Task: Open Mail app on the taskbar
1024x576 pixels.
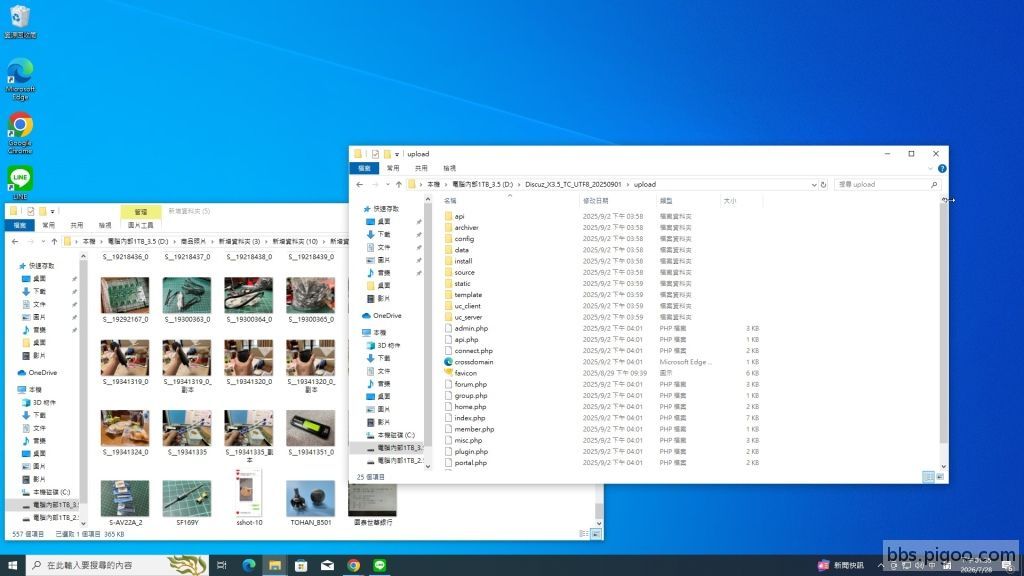Action: point(327,565)
